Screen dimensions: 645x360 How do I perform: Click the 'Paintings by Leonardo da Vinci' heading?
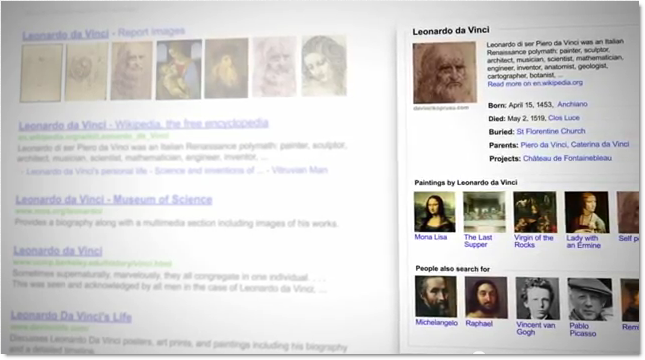click(x=466, y=183)
